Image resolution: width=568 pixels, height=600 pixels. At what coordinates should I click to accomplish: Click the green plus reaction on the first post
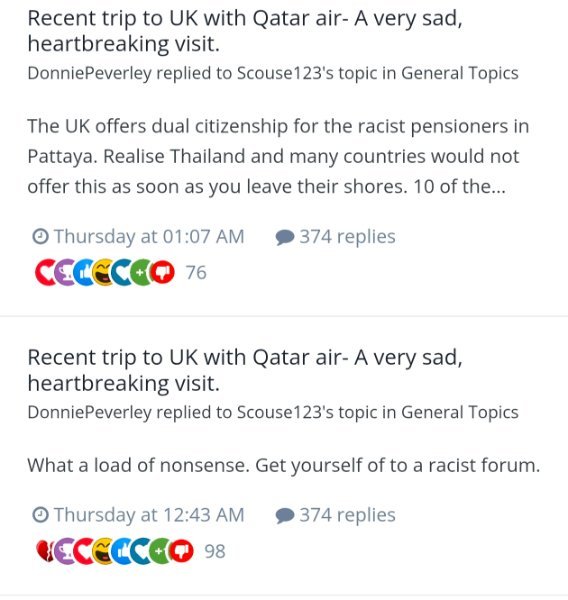[x=140, y=272]
